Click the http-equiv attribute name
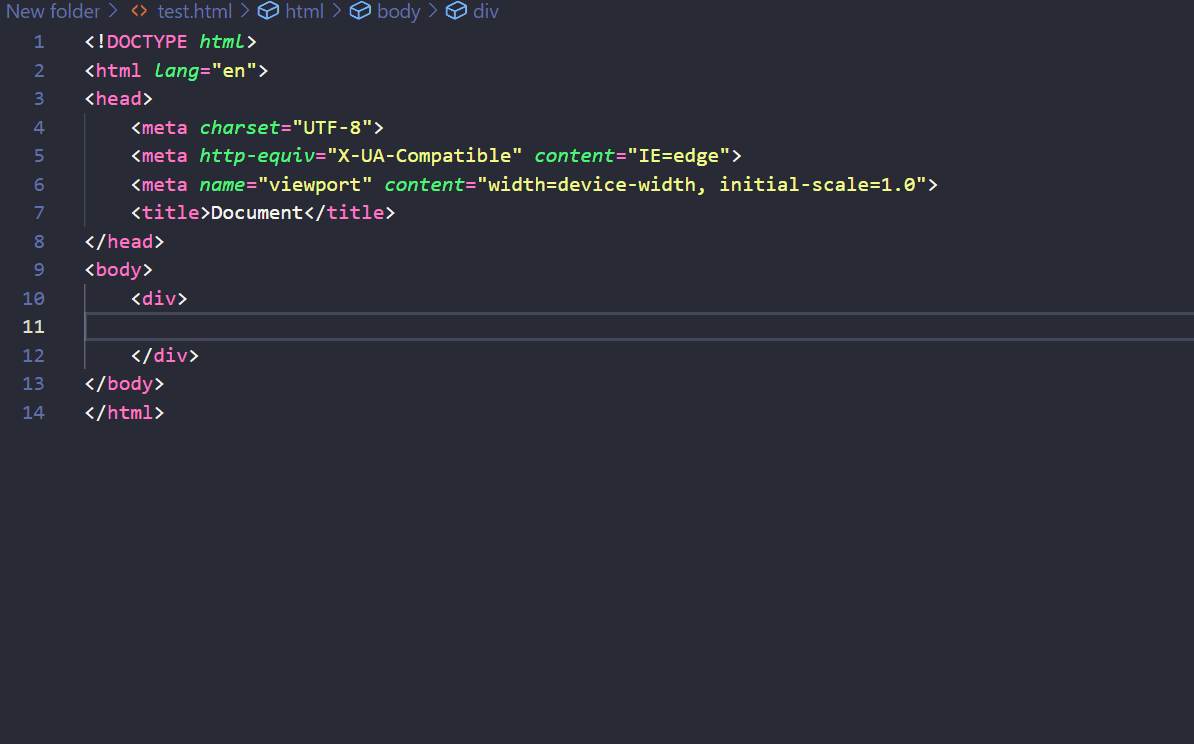 (x=257, y=156)
